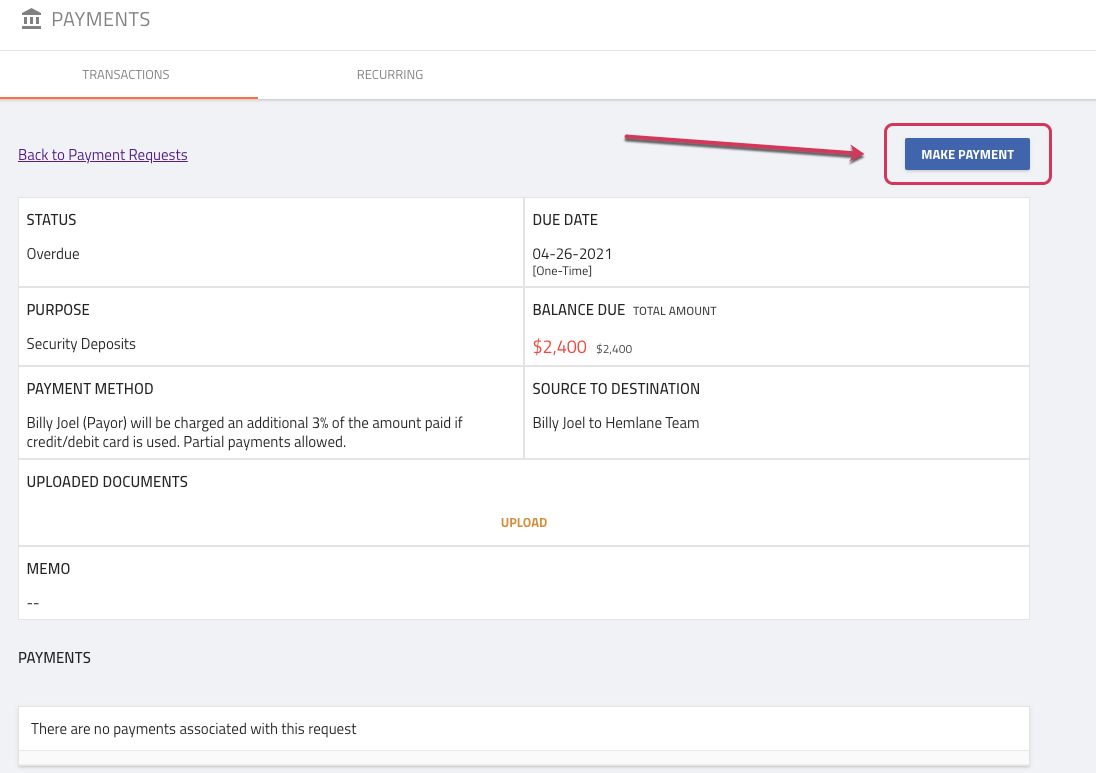Click the no payments associated message row

(194, 729)
